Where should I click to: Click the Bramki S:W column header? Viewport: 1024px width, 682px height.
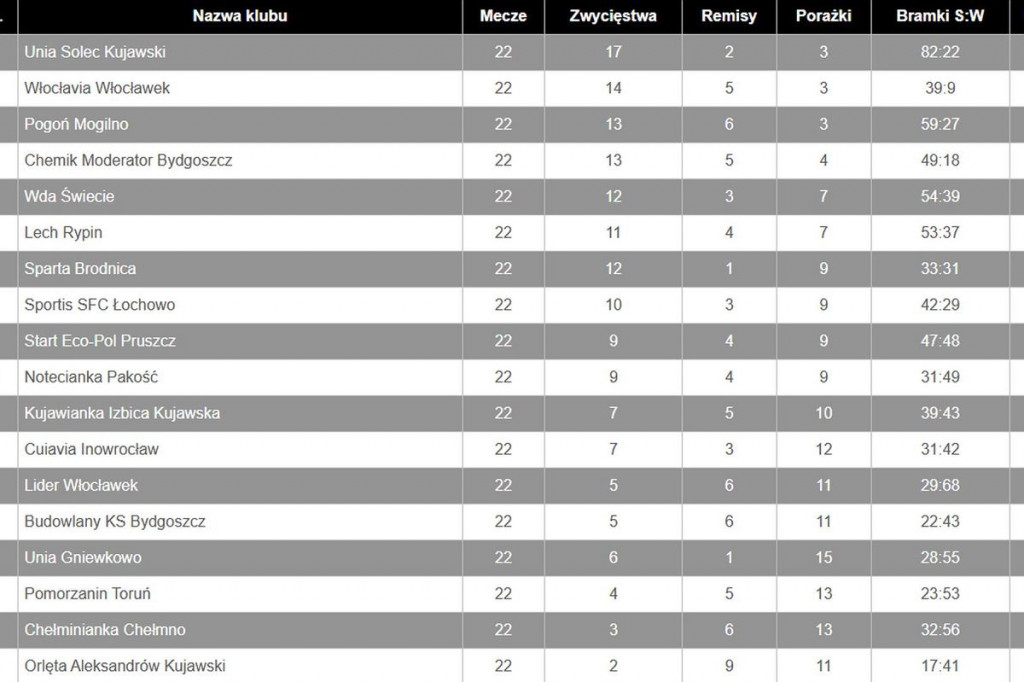940,16
